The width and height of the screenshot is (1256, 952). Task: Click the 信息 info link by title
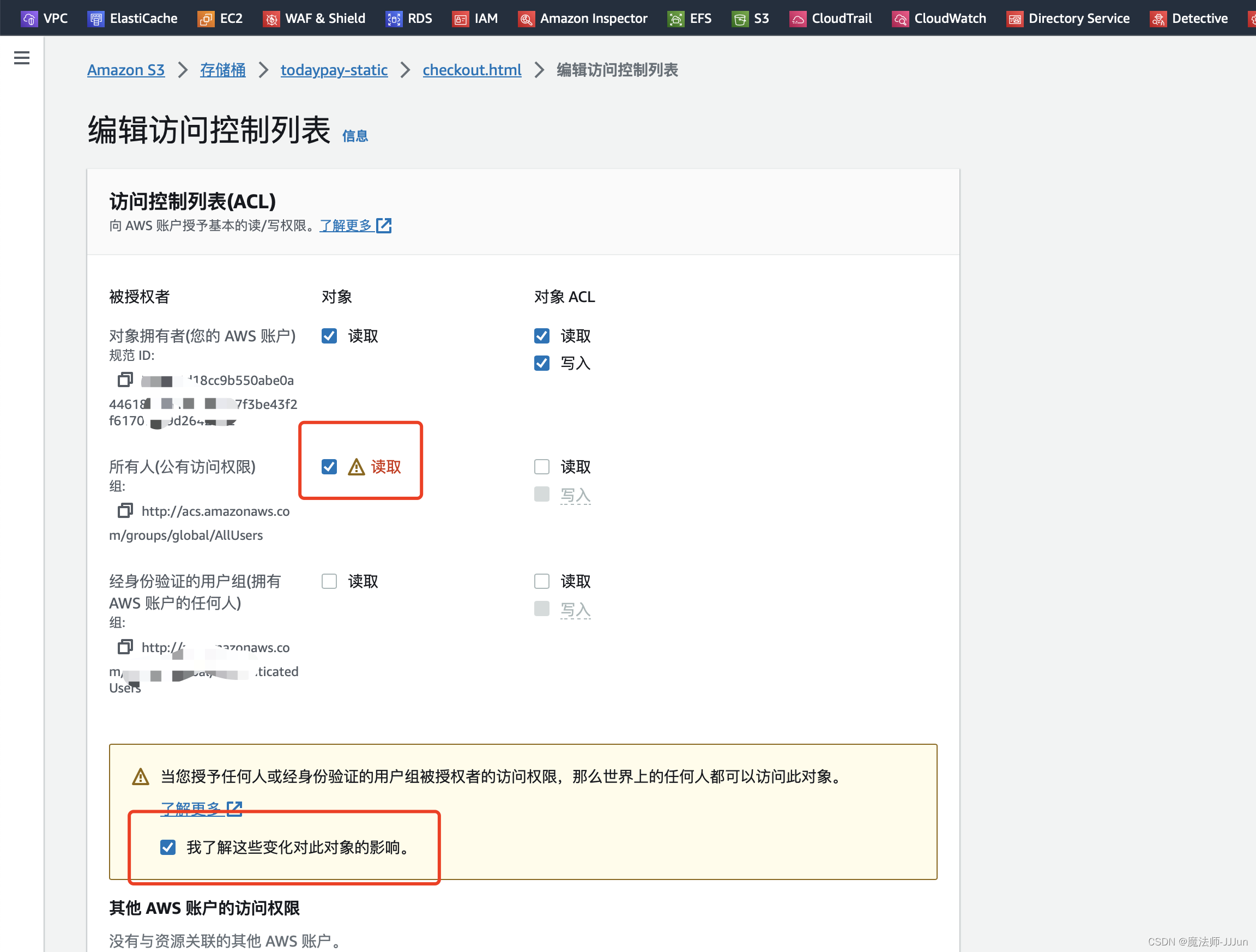(355, 136)
